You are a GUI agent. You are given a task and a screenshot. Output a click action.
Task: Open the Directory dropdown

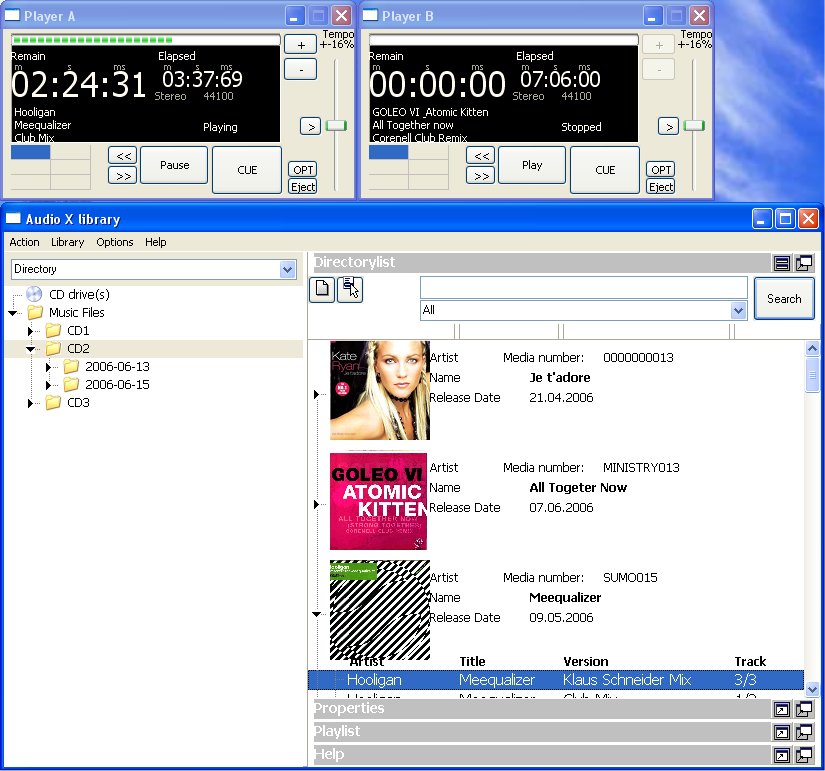(287, 269)
